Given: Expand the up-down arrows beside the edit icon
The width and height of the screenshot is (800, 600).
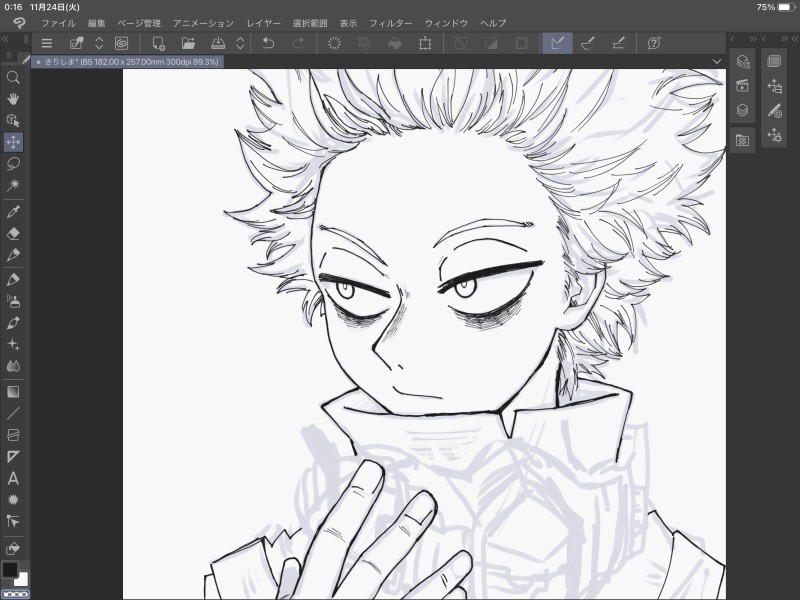Looking at the screenshot, I should pos(99,43).
